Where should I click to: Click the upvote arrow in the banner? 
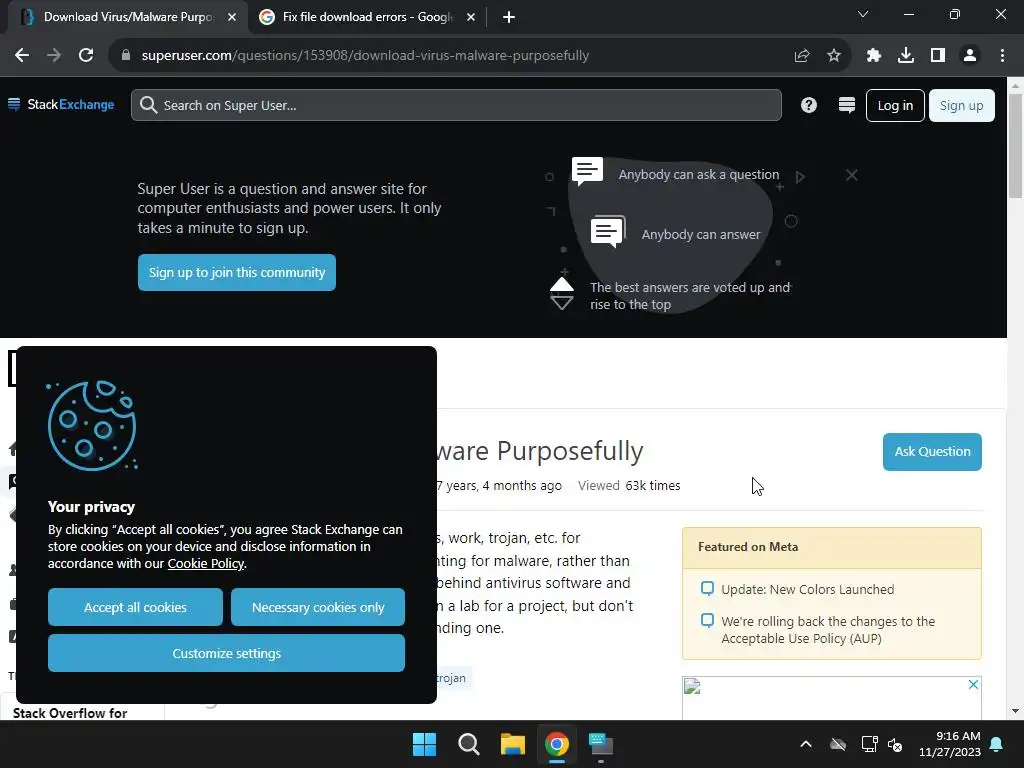[562, 285]
